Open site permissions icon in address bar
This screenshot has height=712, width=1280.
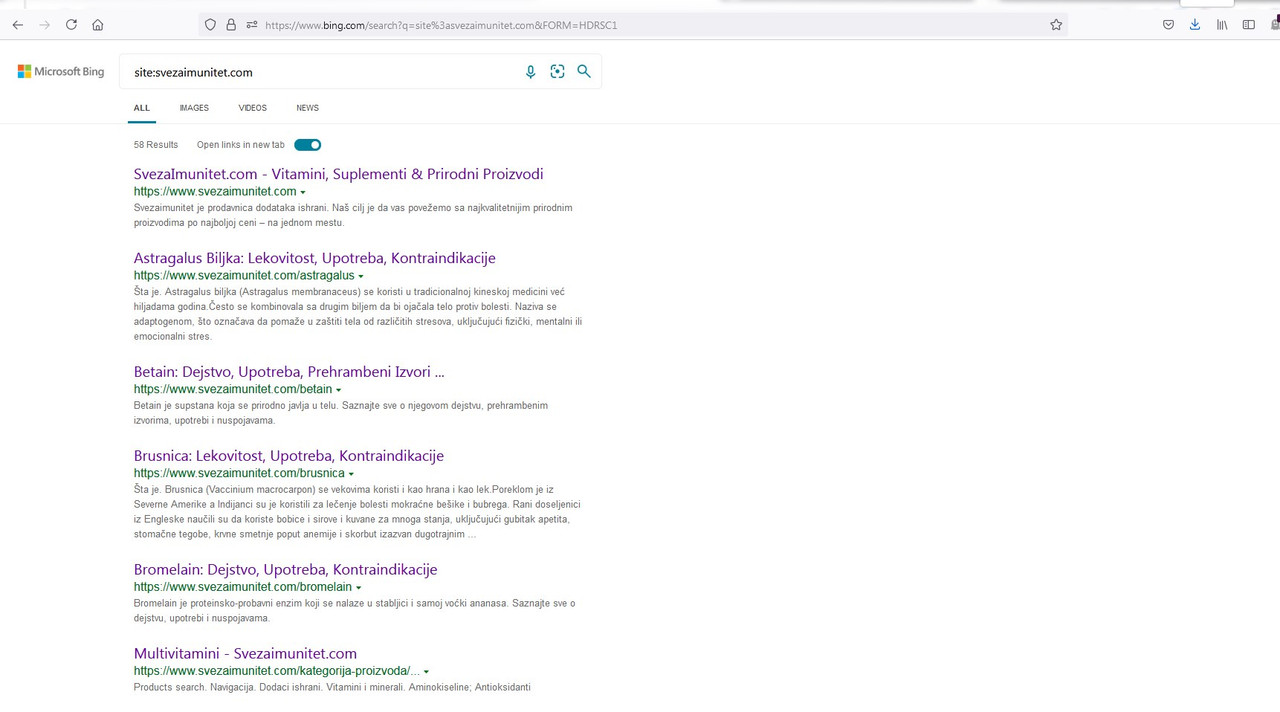point(252,25)
